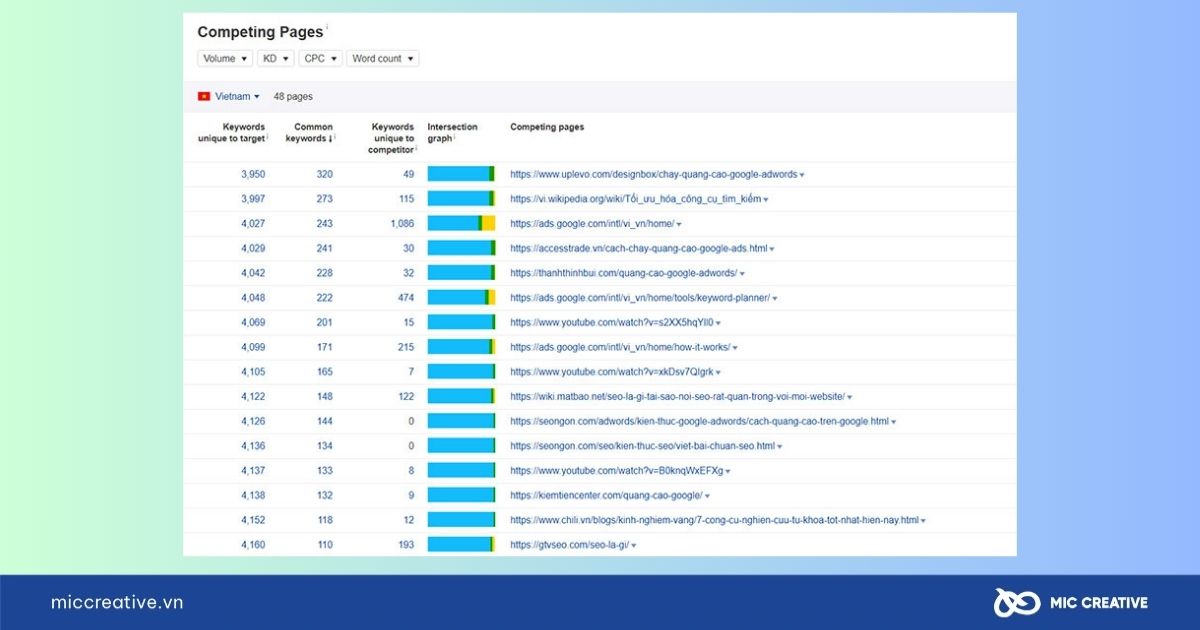The width and height of the screenshot is (1200, 630).
Task: Open the caret menu for chili.vn URL
Action: click(x=923, y=521)
